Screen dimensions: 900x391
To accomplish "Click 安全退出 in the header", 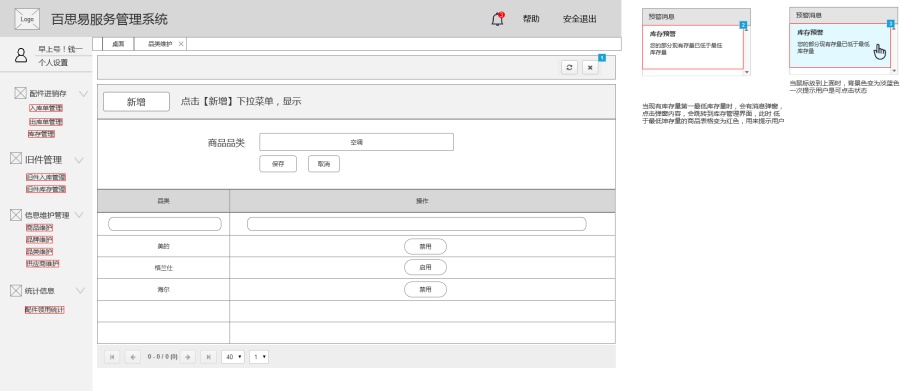I will point(580,19).
